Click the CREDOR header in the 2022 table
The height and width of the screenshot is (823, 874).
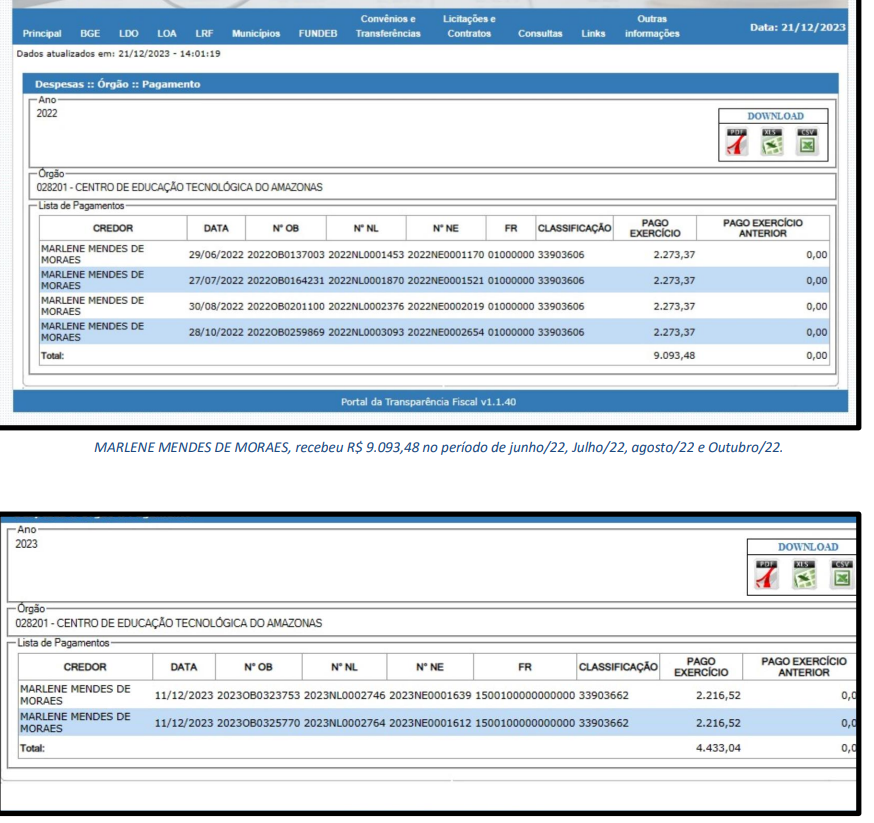tap(113, 228)
